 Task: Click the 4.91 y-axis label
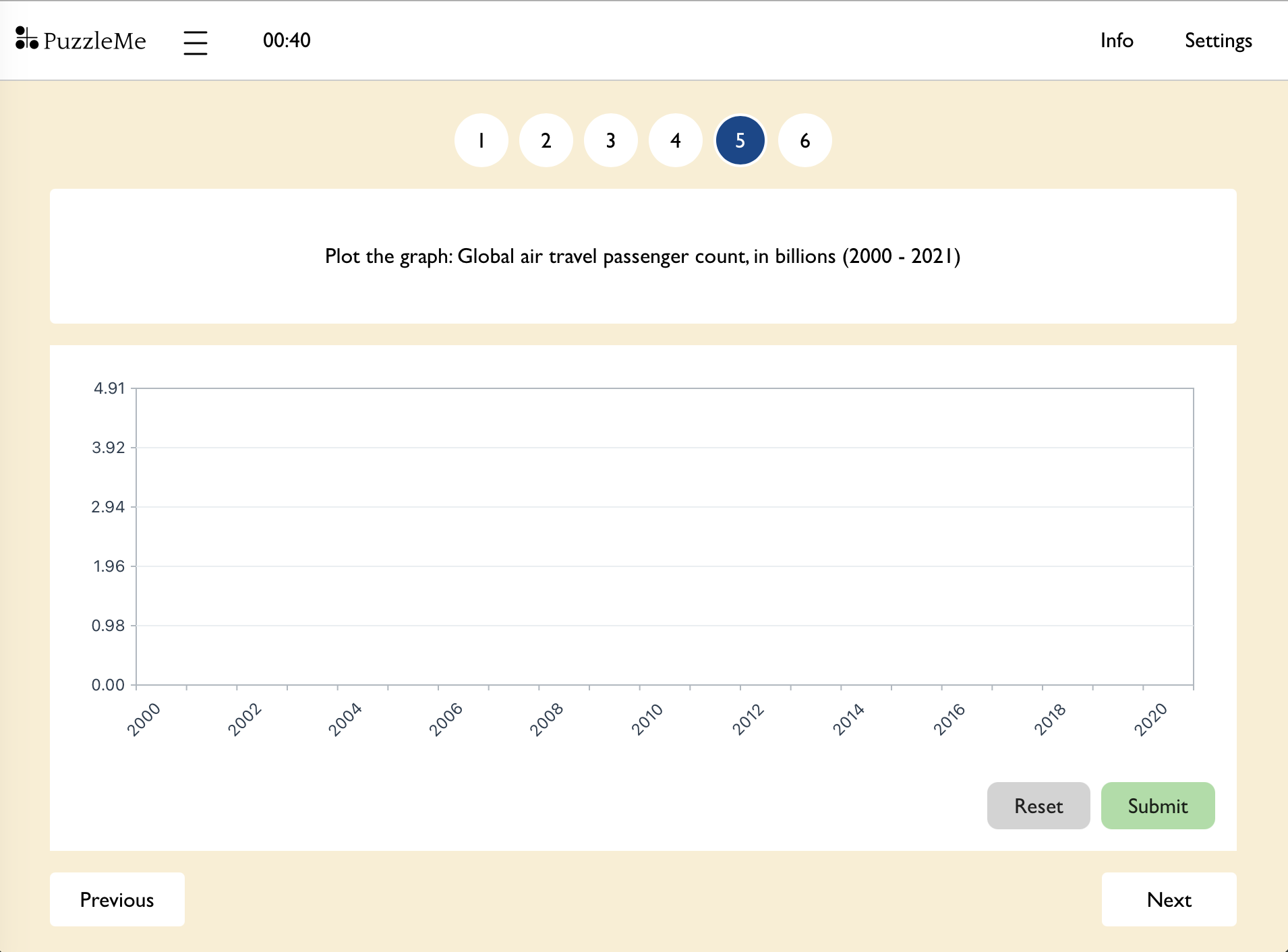(x=109, y=388)
